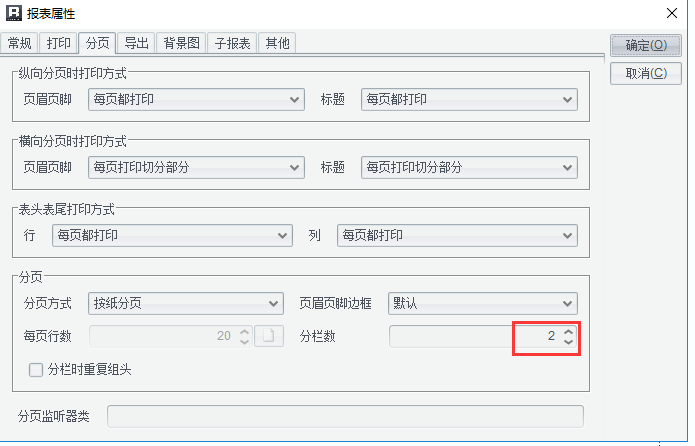Switch to the 子报表 tab
695x446 pixels.
232,43
